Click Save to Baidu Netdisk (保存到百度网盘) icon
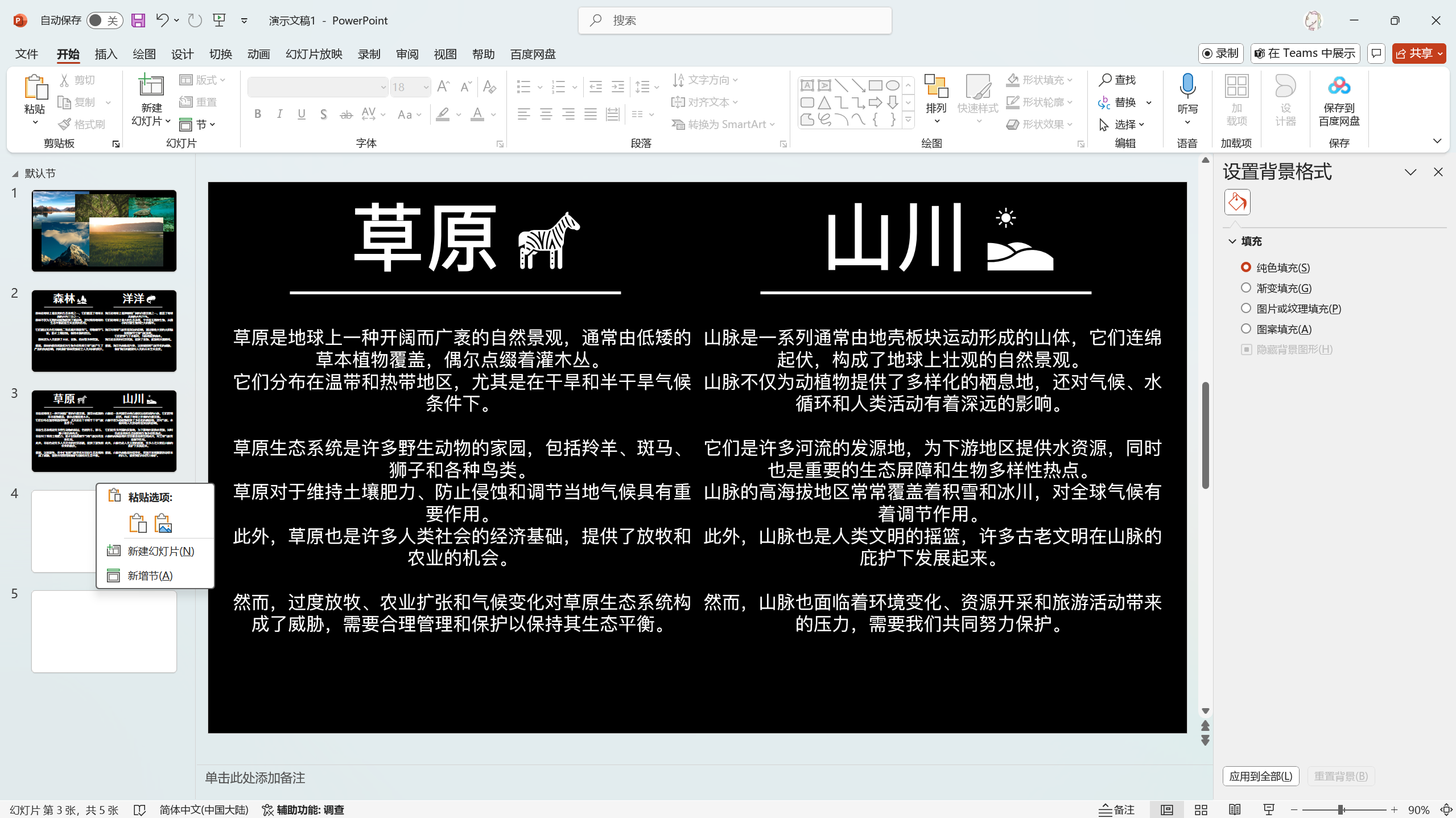 (x=1339, y=86)
